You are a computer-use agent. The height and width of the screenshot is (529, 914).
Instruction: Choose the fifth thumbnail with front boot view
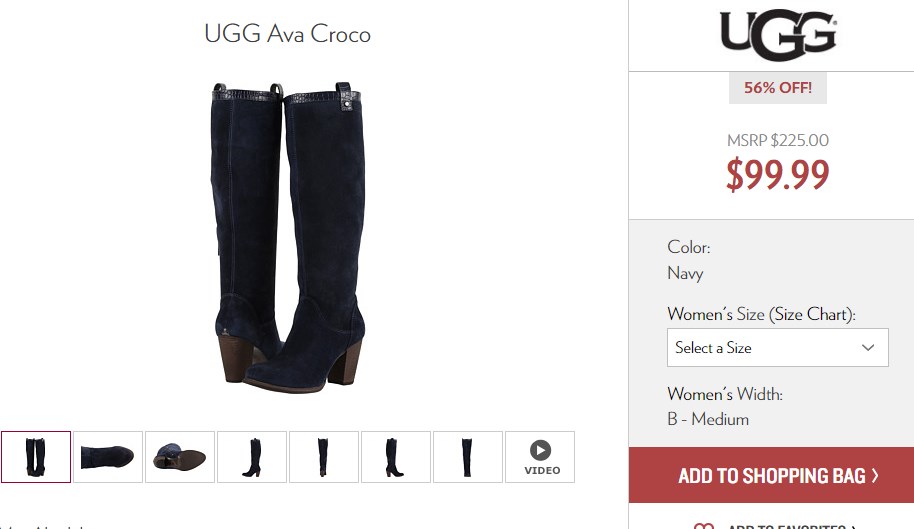[324, 457]
